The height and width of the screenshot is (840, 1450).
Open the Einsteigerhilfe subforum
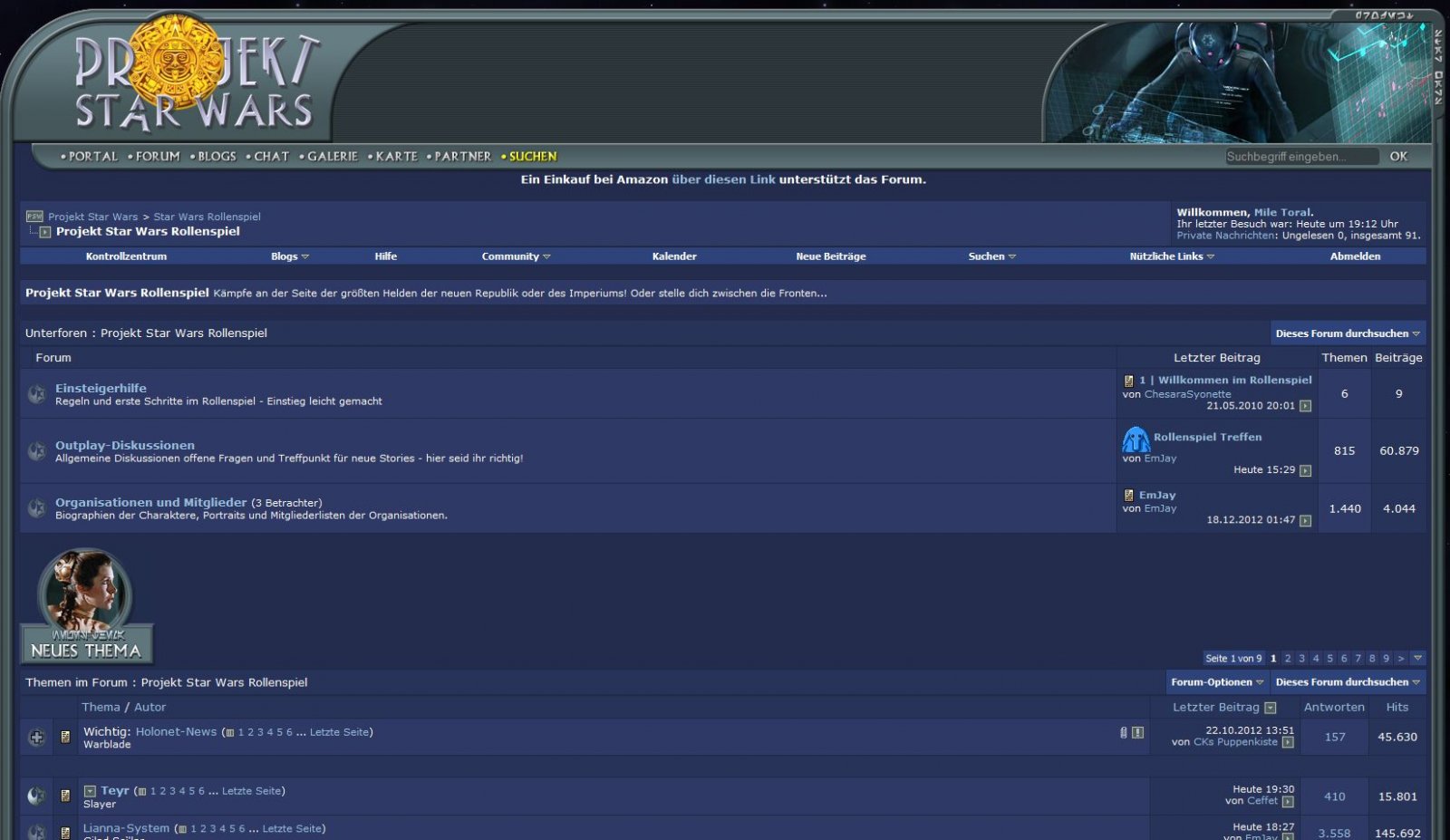tap(101, 388)
